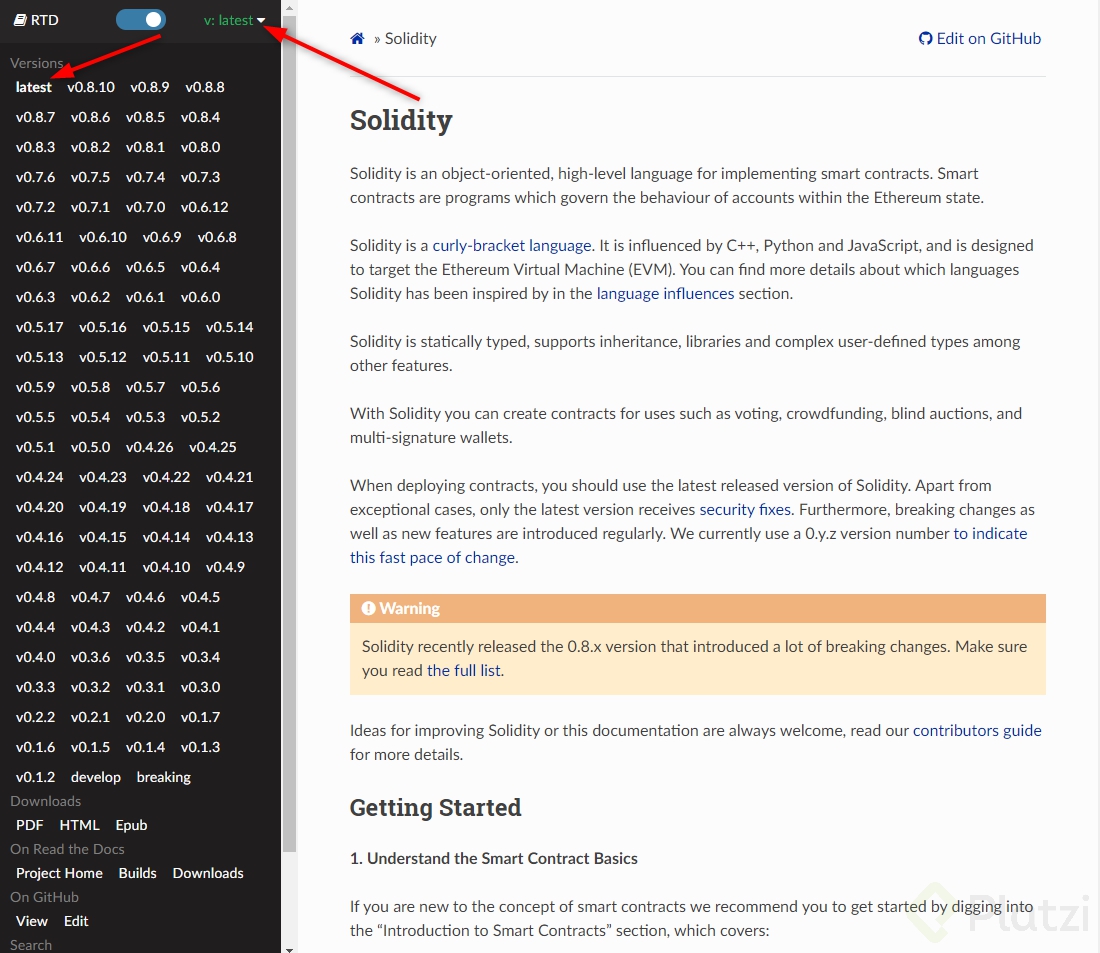Click Edit under On GitHub
Image resolution: width=1100 pixels, height=953 pixels.
click(76, 921)
